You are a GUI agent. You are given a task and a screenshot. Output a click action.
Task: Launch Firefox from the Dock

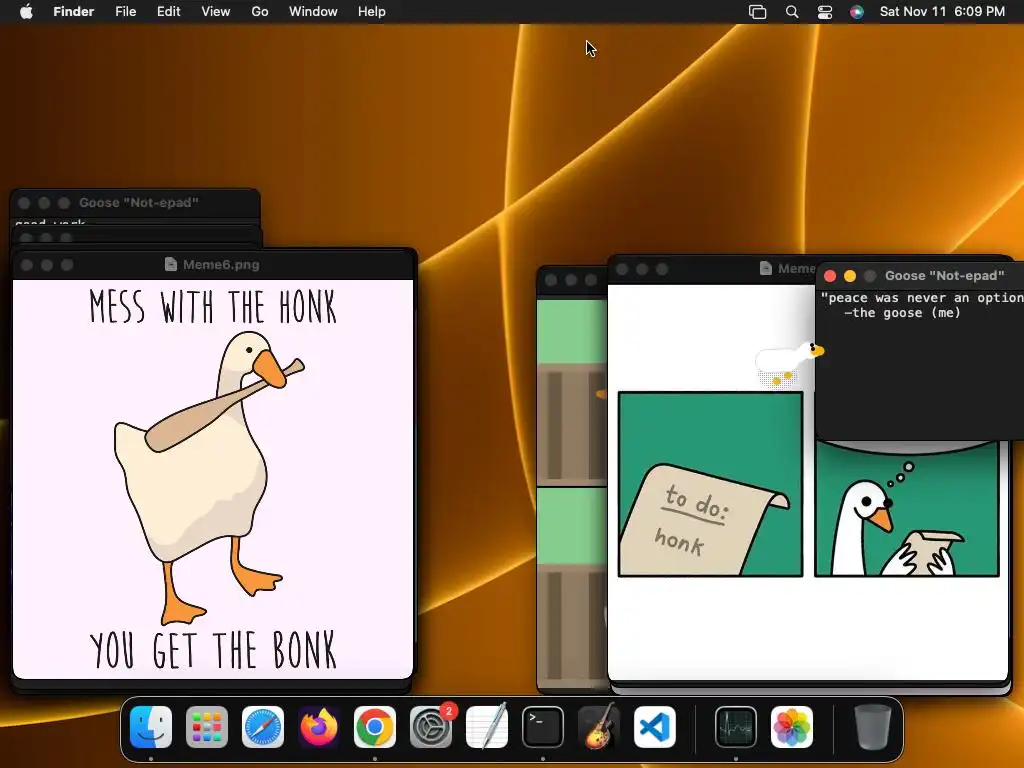319,727
